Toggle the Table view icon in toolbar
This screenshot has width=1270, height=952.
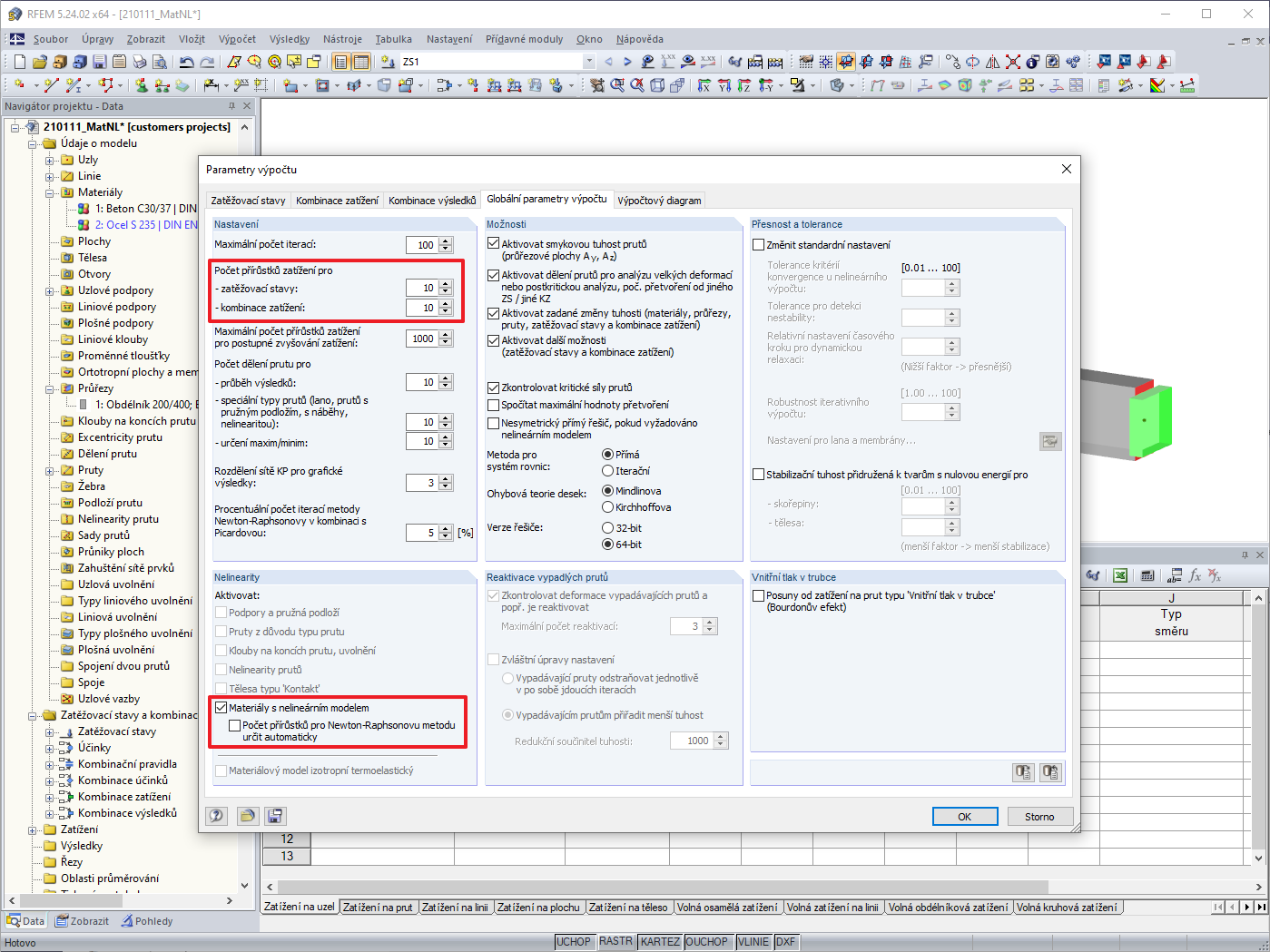[359, 62]
